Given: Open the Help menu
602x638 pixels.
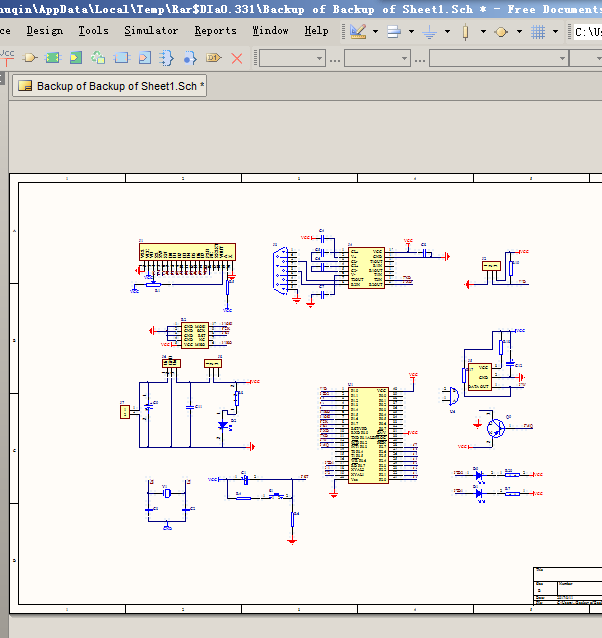Looking at the screenshot, I should (x=316, y=31).
